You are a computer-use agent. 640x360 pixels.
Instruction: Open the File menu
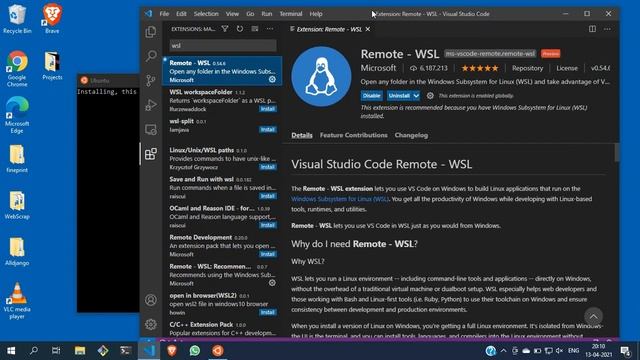click(x=164, y=14)
